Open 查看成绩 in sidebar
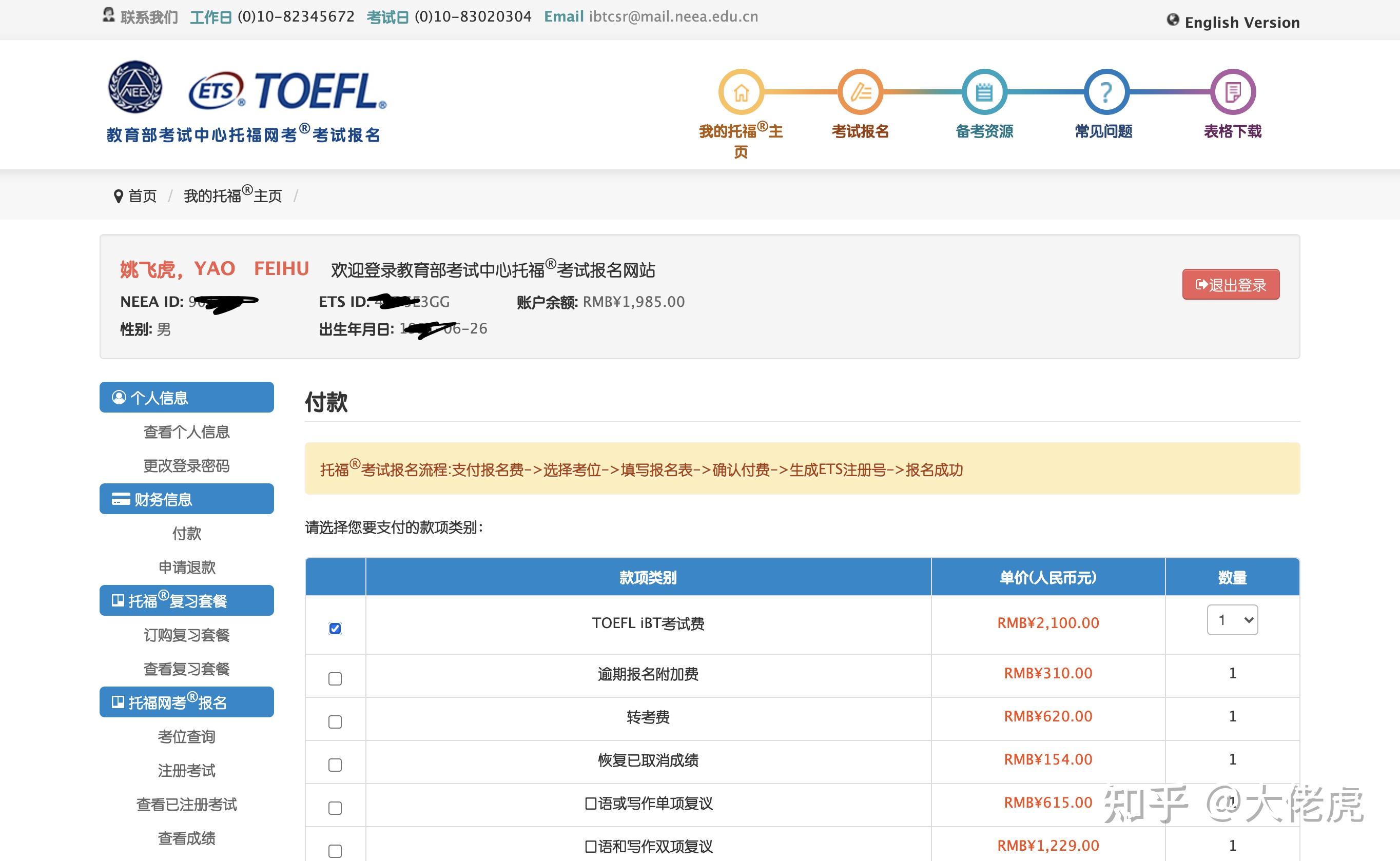The width and height of the screenshot is (1400, 861). (187, 838)
